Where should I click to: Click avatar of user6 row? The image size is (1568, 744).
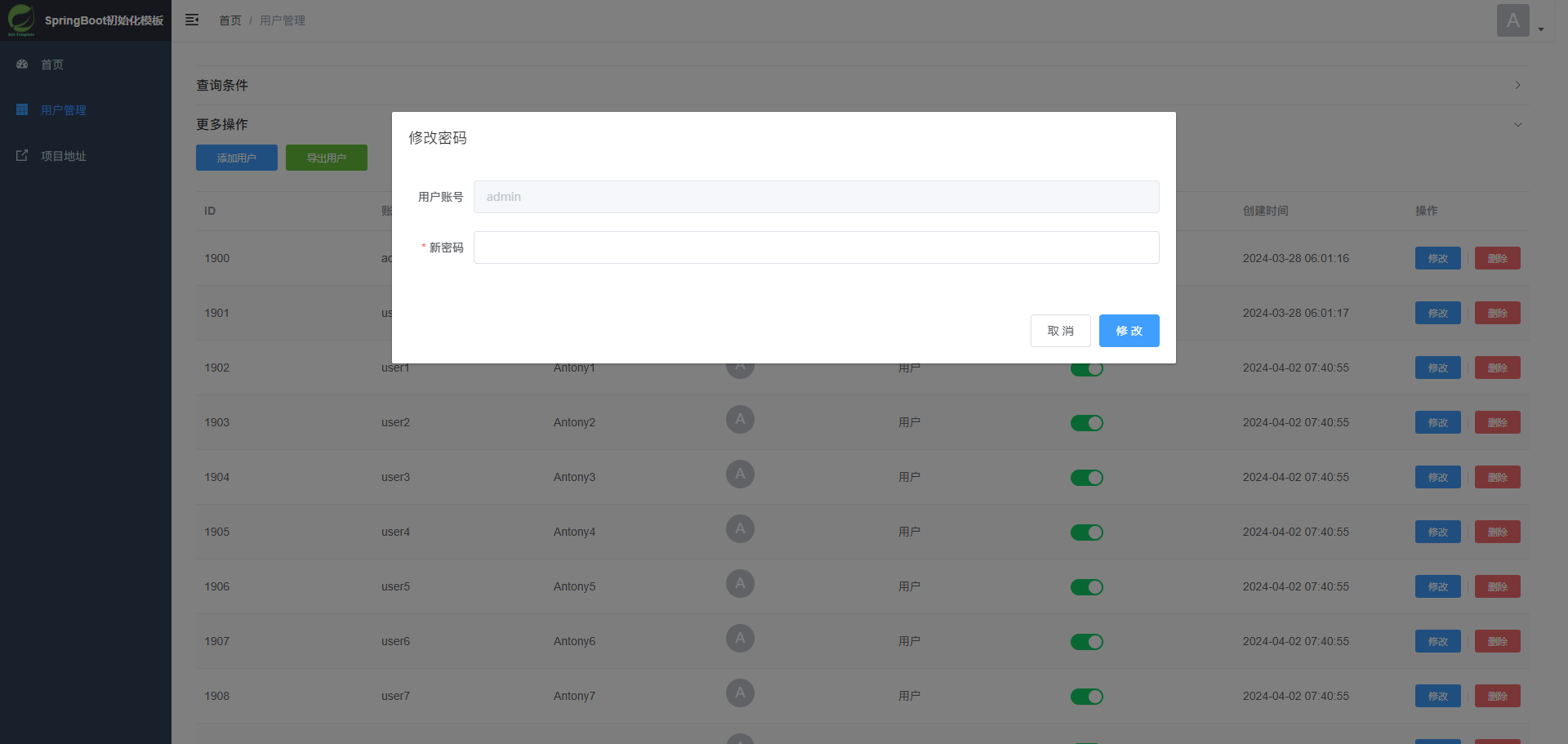coord(740,639)
